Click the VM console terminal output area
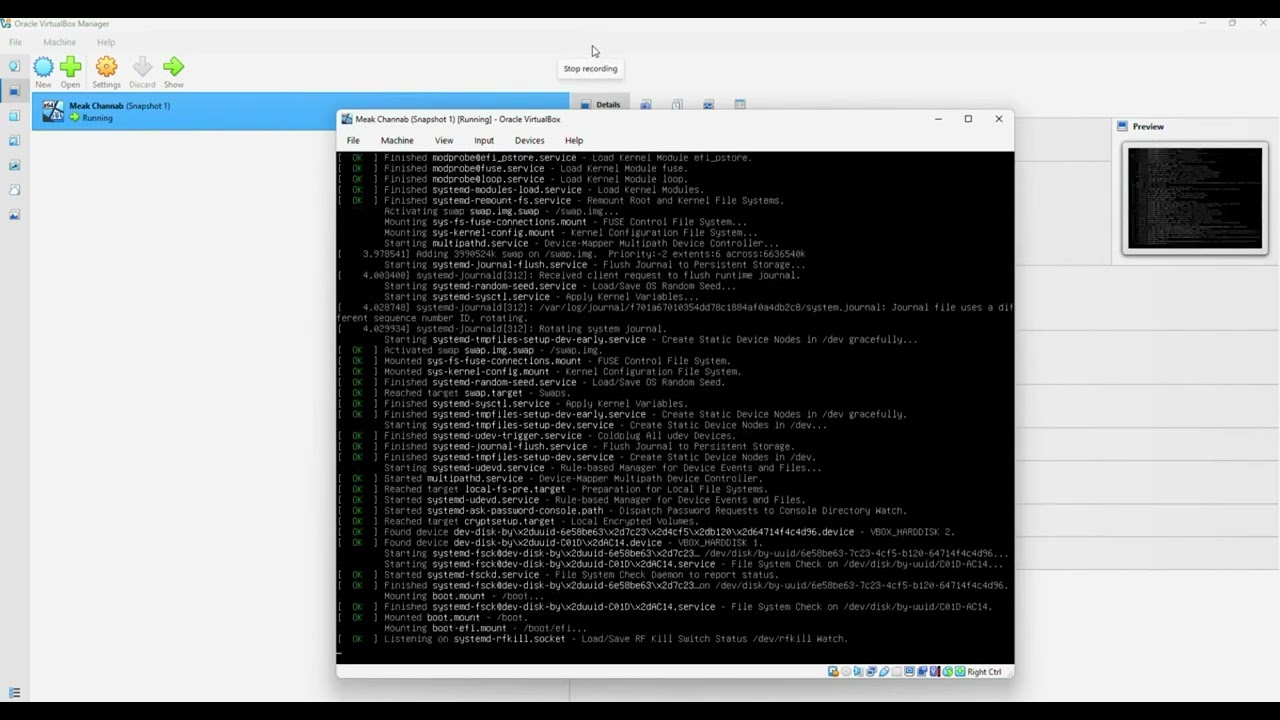The width and height of the screenshot is (1280, 720). point(675,406)
